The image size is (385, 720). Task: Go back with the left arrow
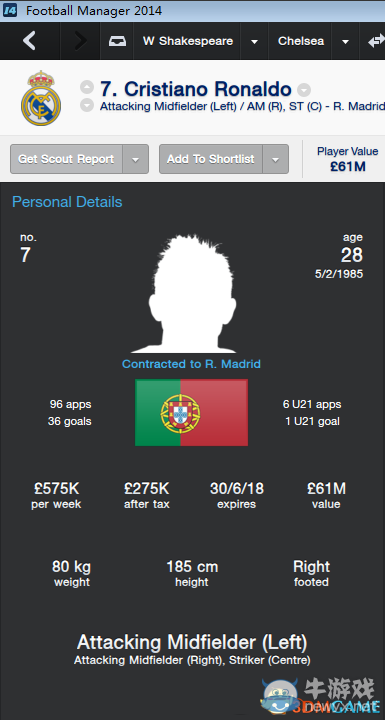[29, 41]
